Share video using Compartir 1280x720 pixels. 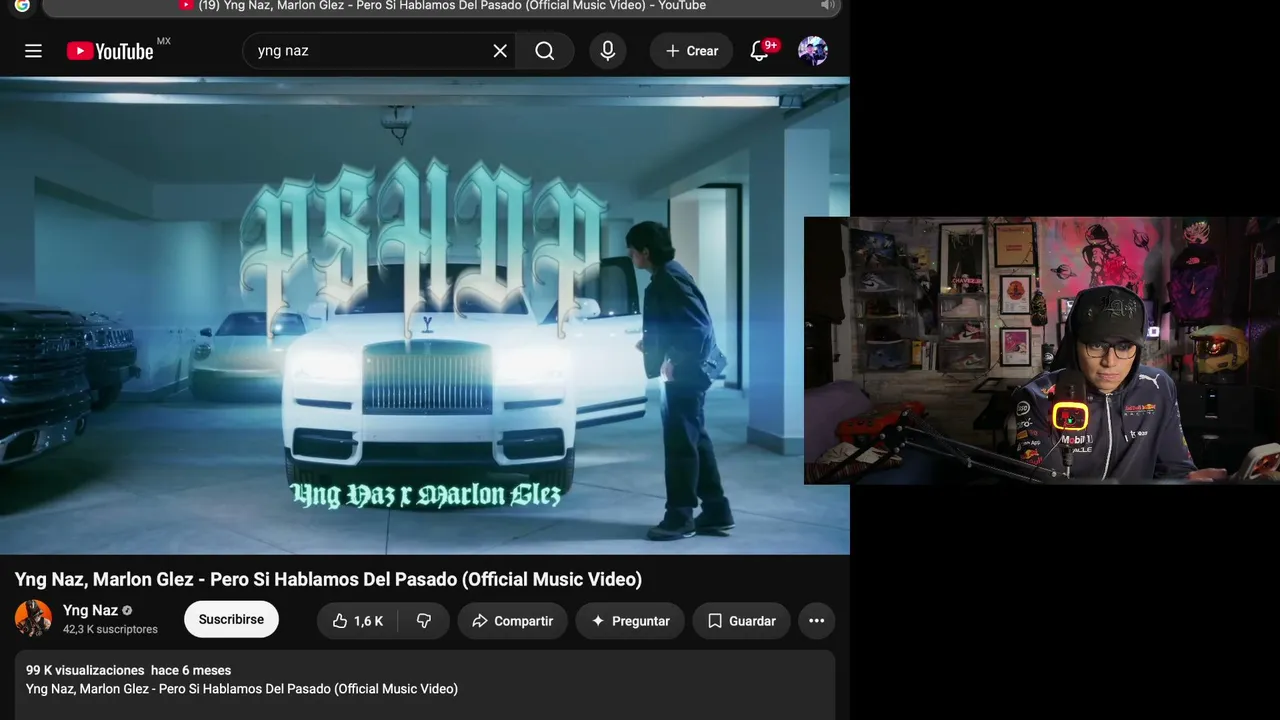click(512, 621)
